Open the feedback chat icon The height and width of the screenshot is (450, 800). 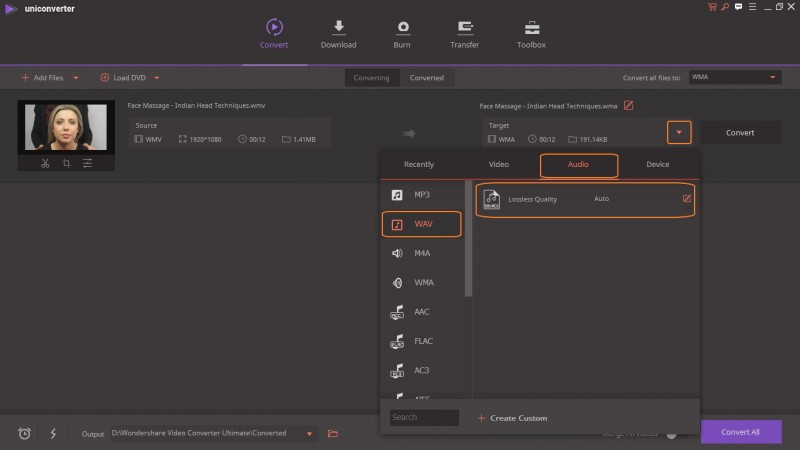[x=738, y=7]
